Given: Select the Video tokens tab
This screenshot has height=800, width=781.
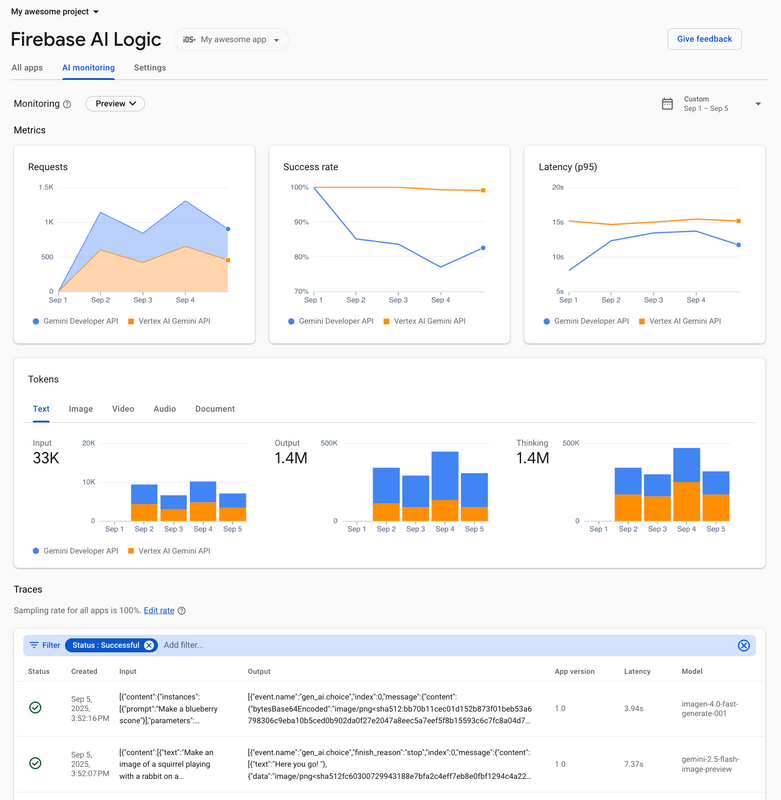Looking at the screenshot, I should tap(123, 409).
